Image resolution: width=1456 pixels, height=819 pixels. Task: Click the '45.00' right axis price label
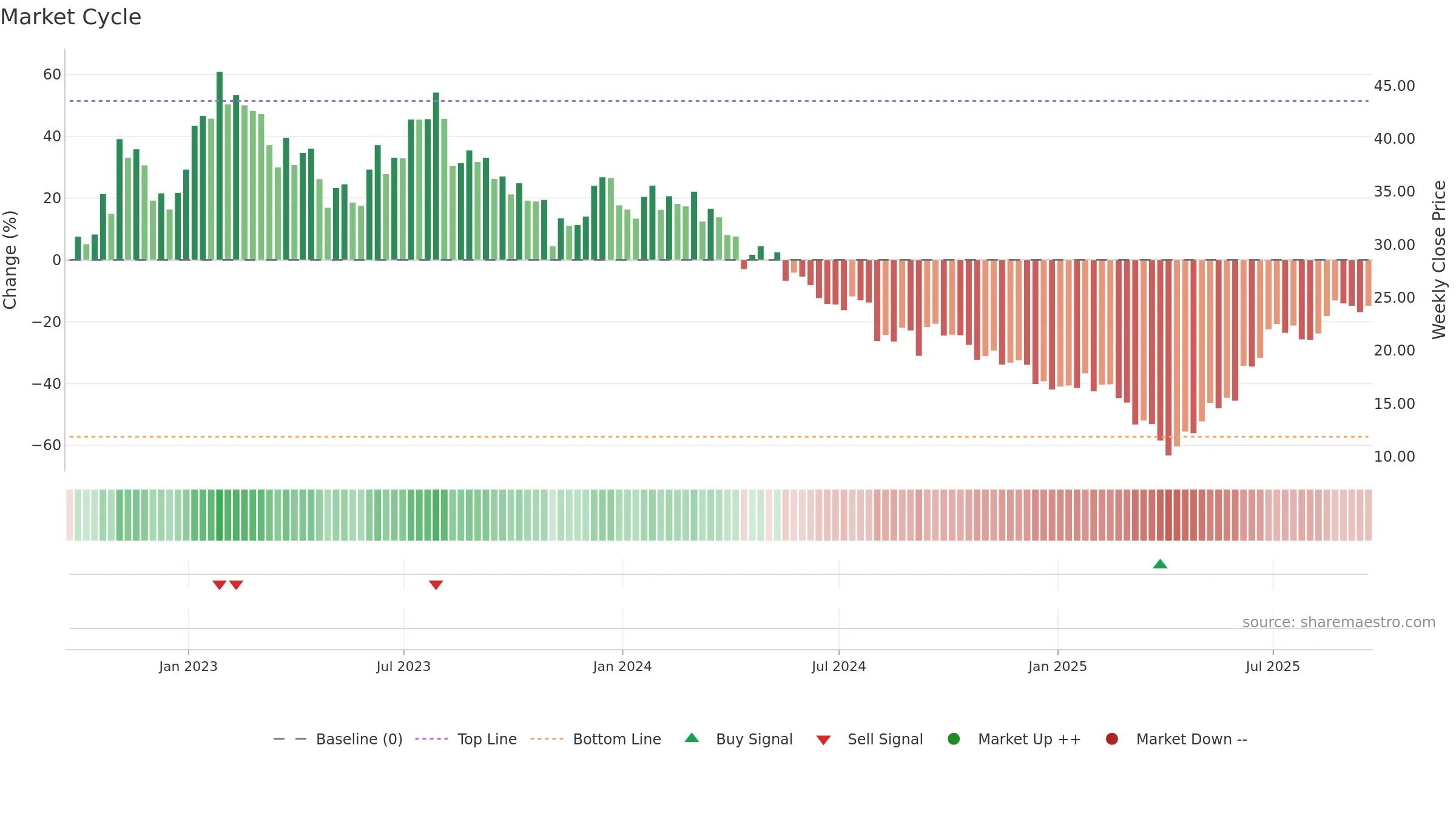[1394, 86]
